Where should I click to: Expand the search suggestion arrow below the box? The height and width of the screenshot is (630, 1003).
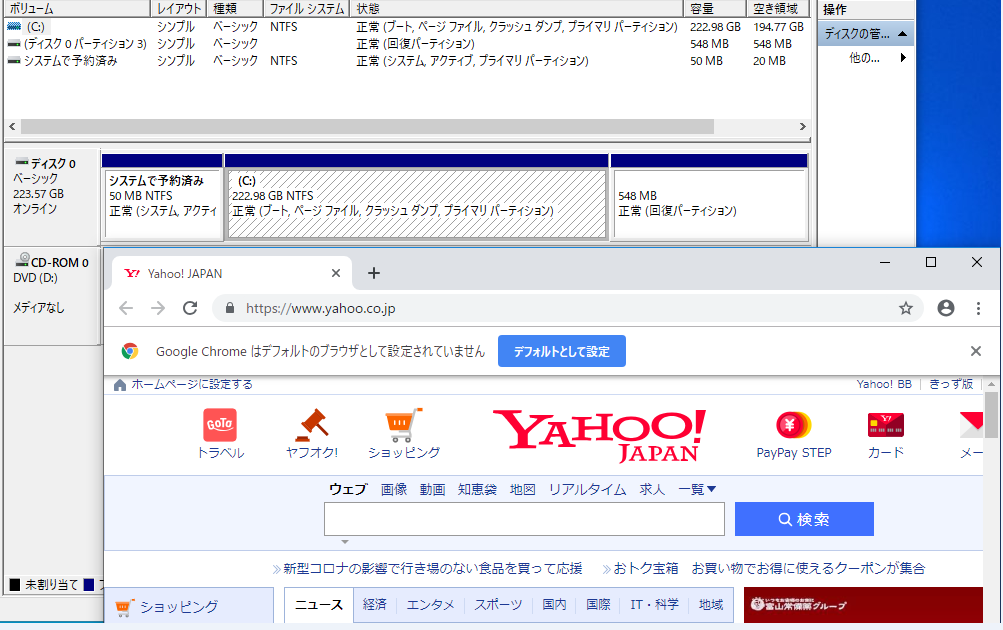345,542
